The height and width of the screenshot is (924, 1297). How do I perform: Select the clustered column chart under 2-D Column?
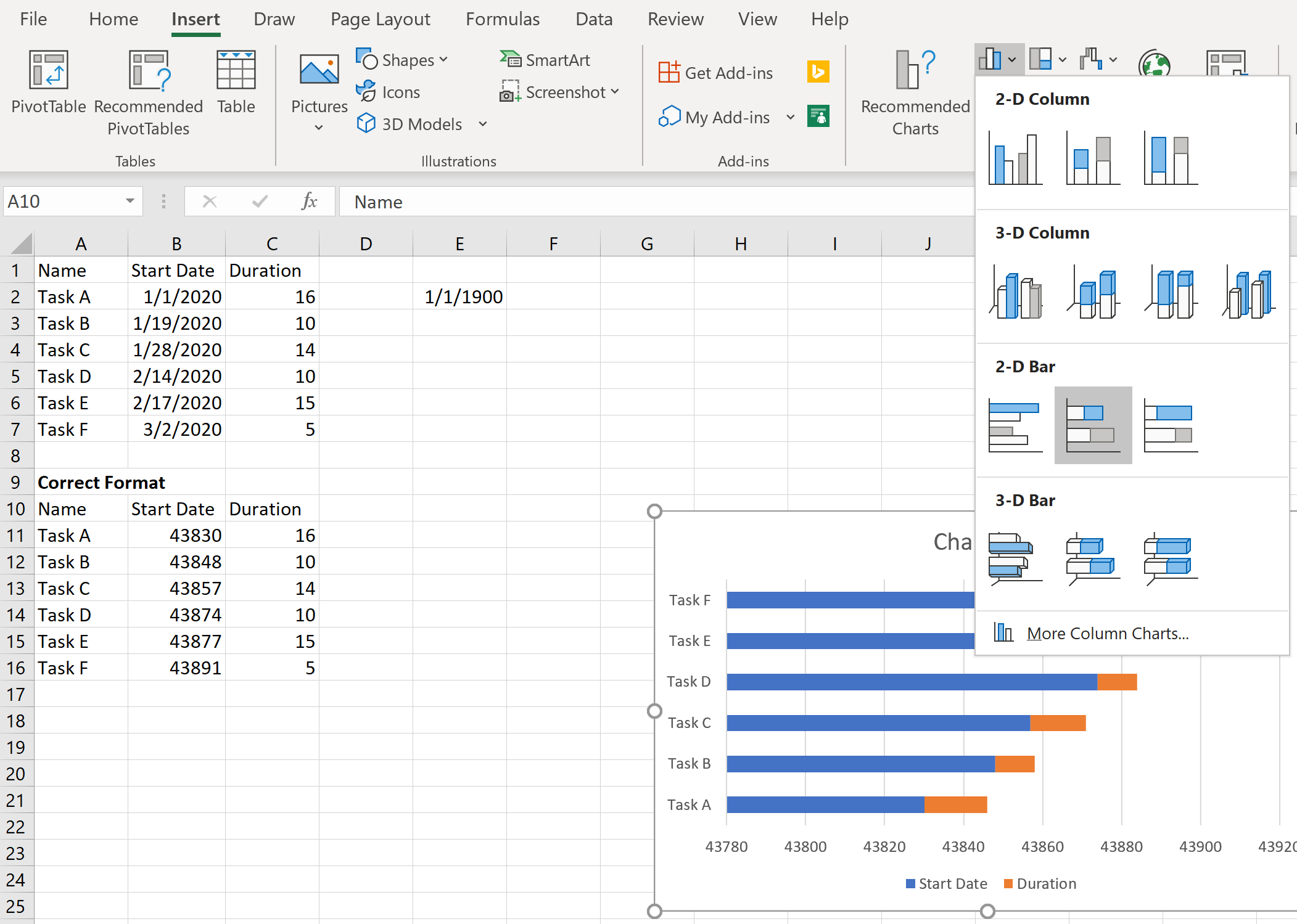click(1015, 157)
